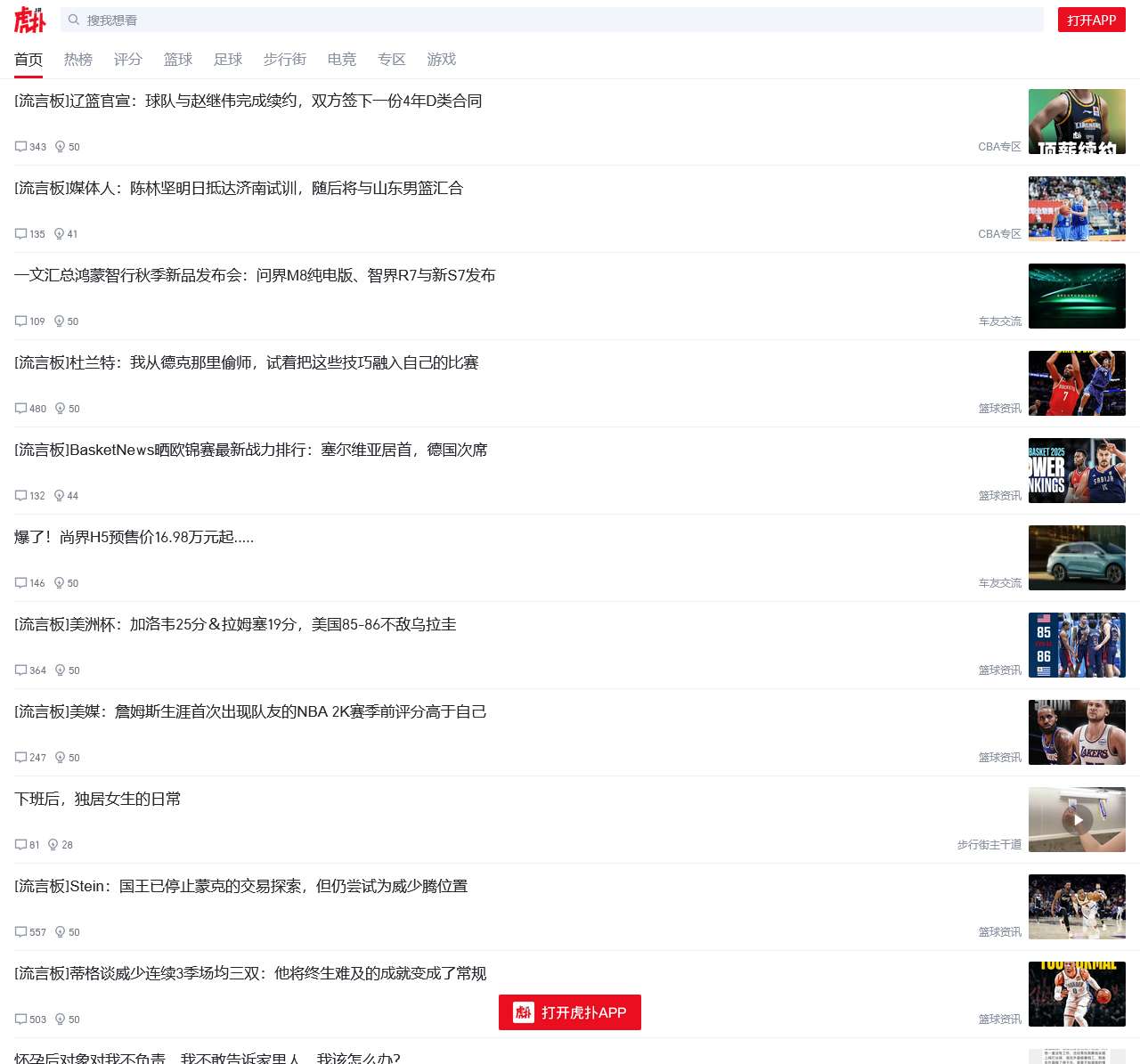Screen dimensions: 1140x1064
Task: Click the like icon showing 28 on the 下班后 post
Action: [x=53, y=845]
